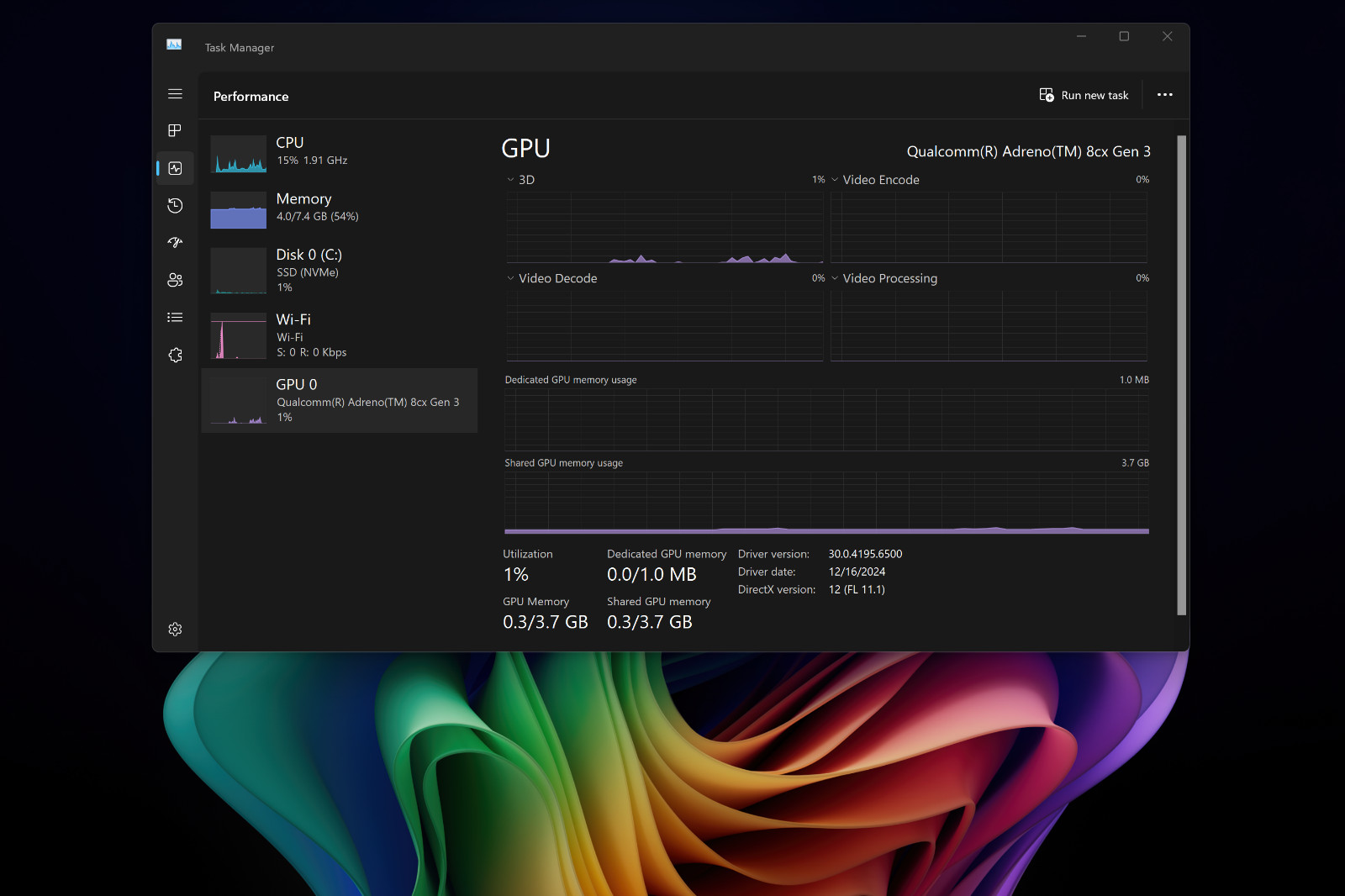1345x896 pixels.
Task: Click the vertical scrollbar of GPU pane
Action: (1181, 375)
